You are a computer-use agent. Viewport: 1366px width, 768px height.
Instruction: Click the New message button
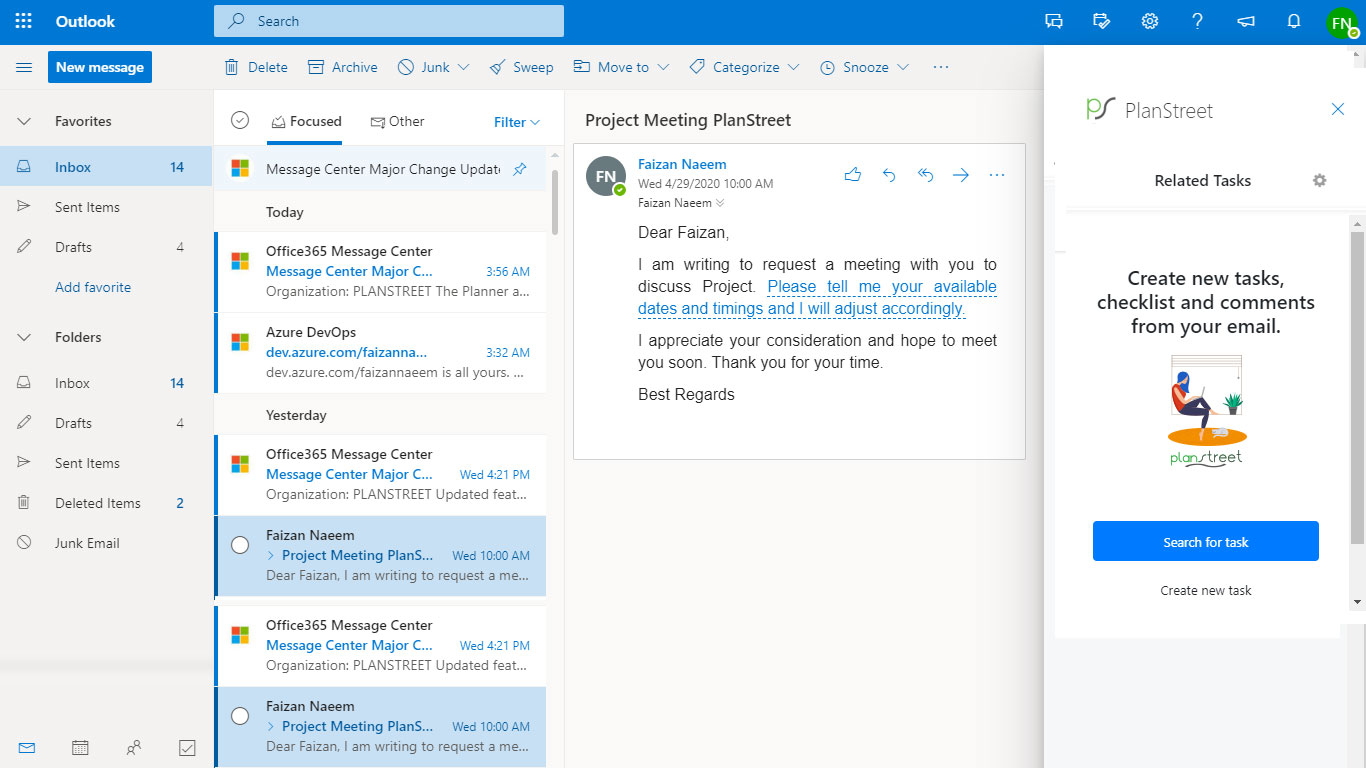[100, 67]
